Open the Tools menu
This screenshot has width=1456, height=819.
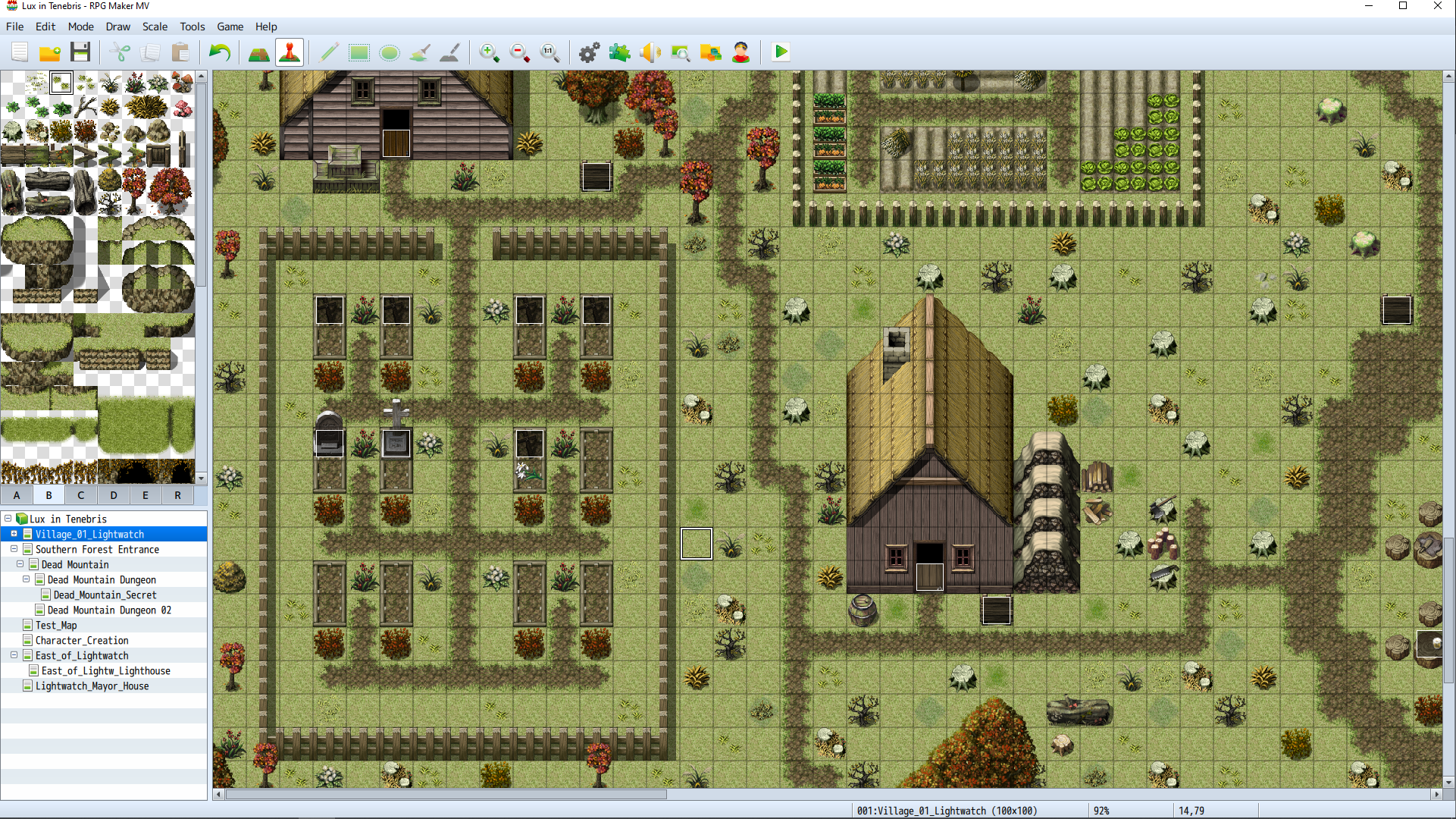(193, 27)
